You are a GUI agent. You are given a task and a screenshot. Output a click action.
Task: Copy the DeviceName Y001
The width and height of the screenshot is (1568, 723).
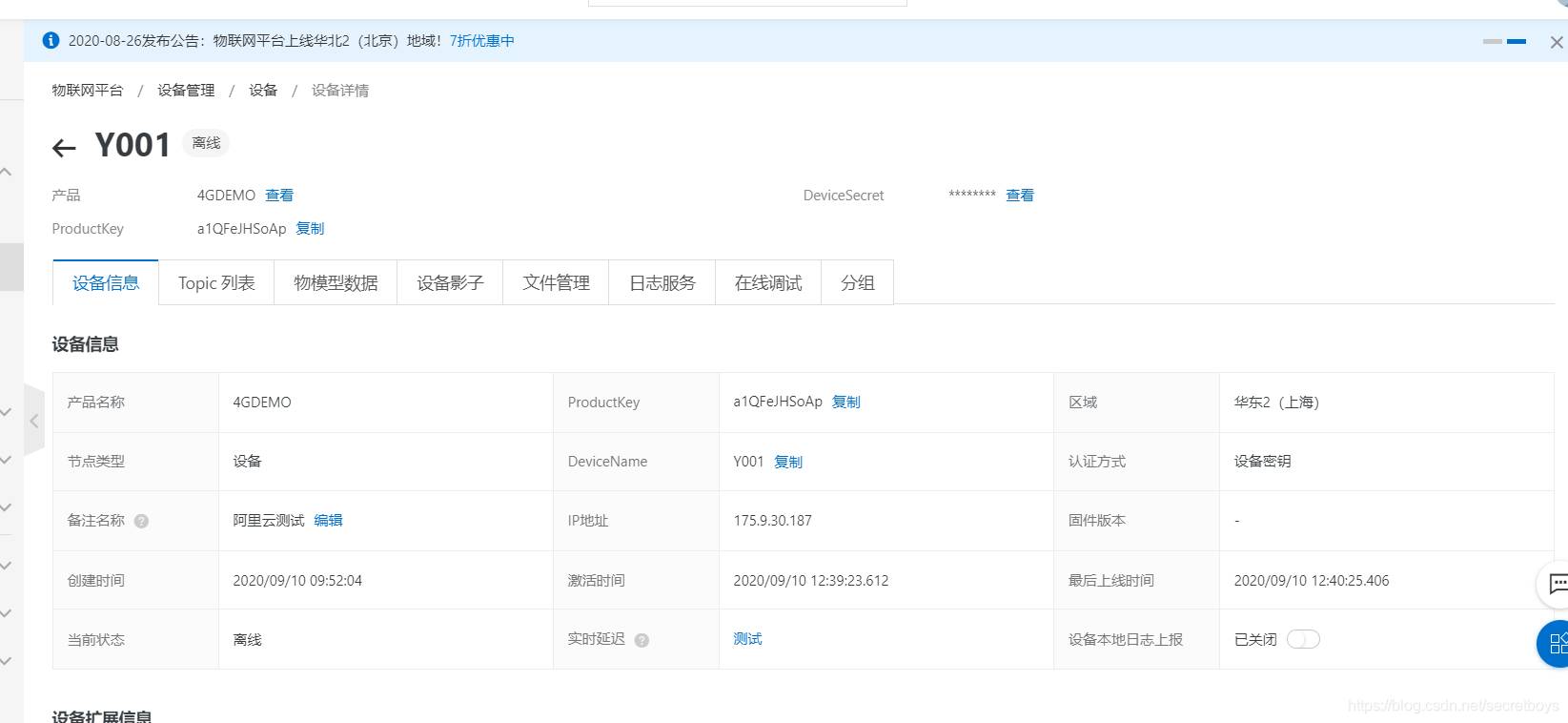788,462
